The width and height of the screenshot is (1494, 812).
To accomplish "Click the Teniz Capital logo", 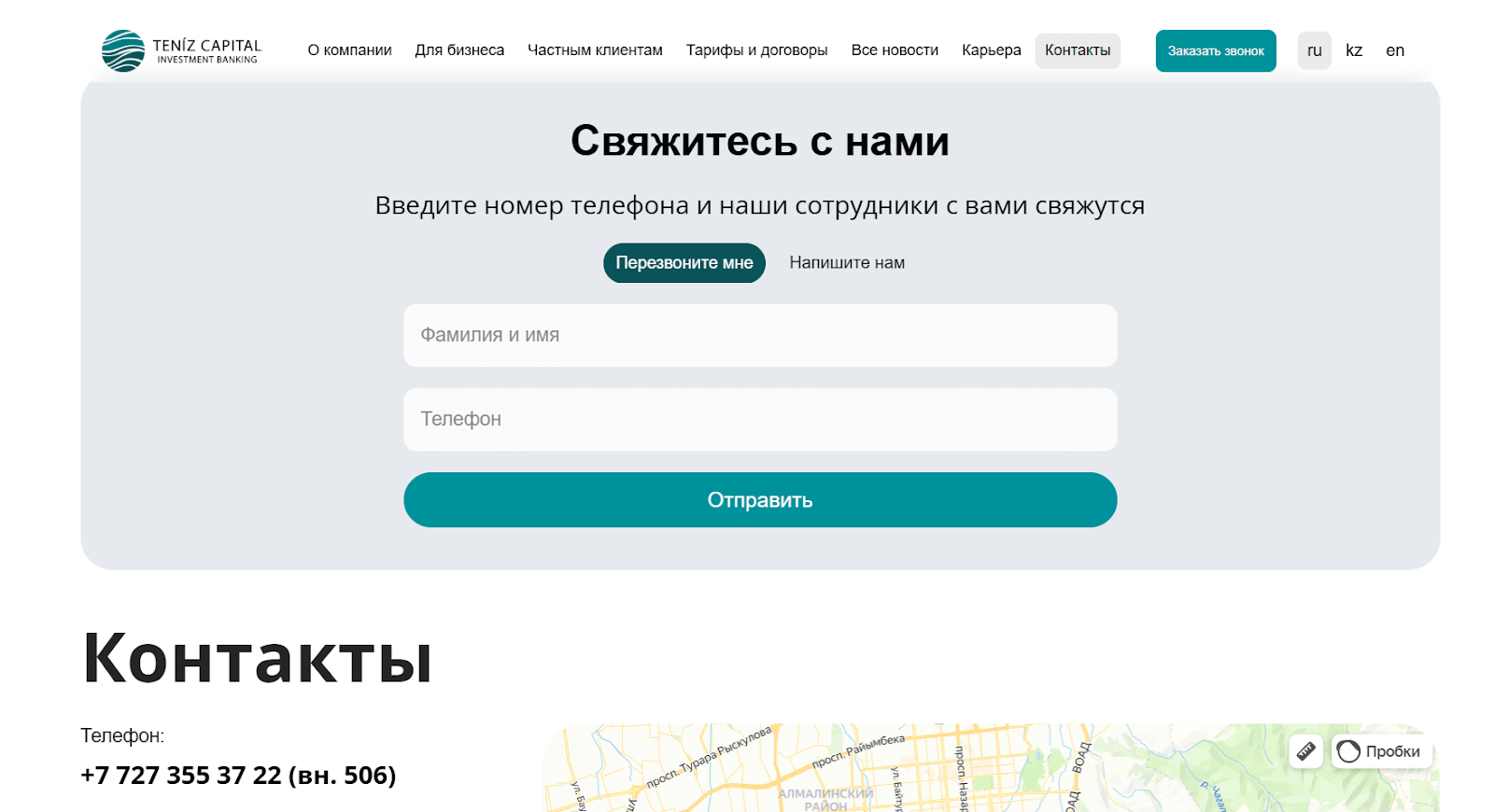I will [x=181, y=50].
